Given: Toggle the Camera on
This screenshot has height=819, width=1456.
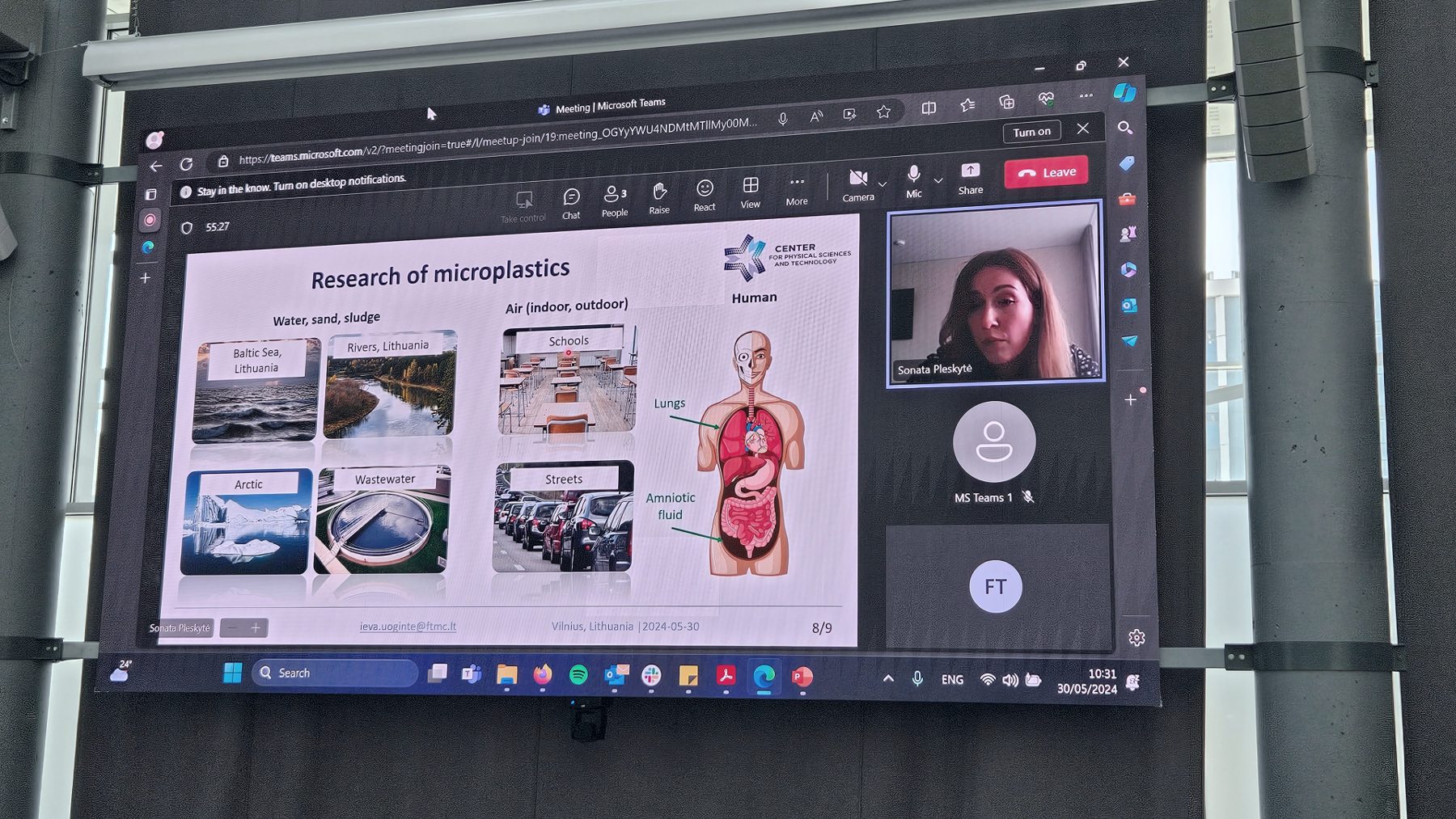Looking at the screenshot, I should [857, 184].
